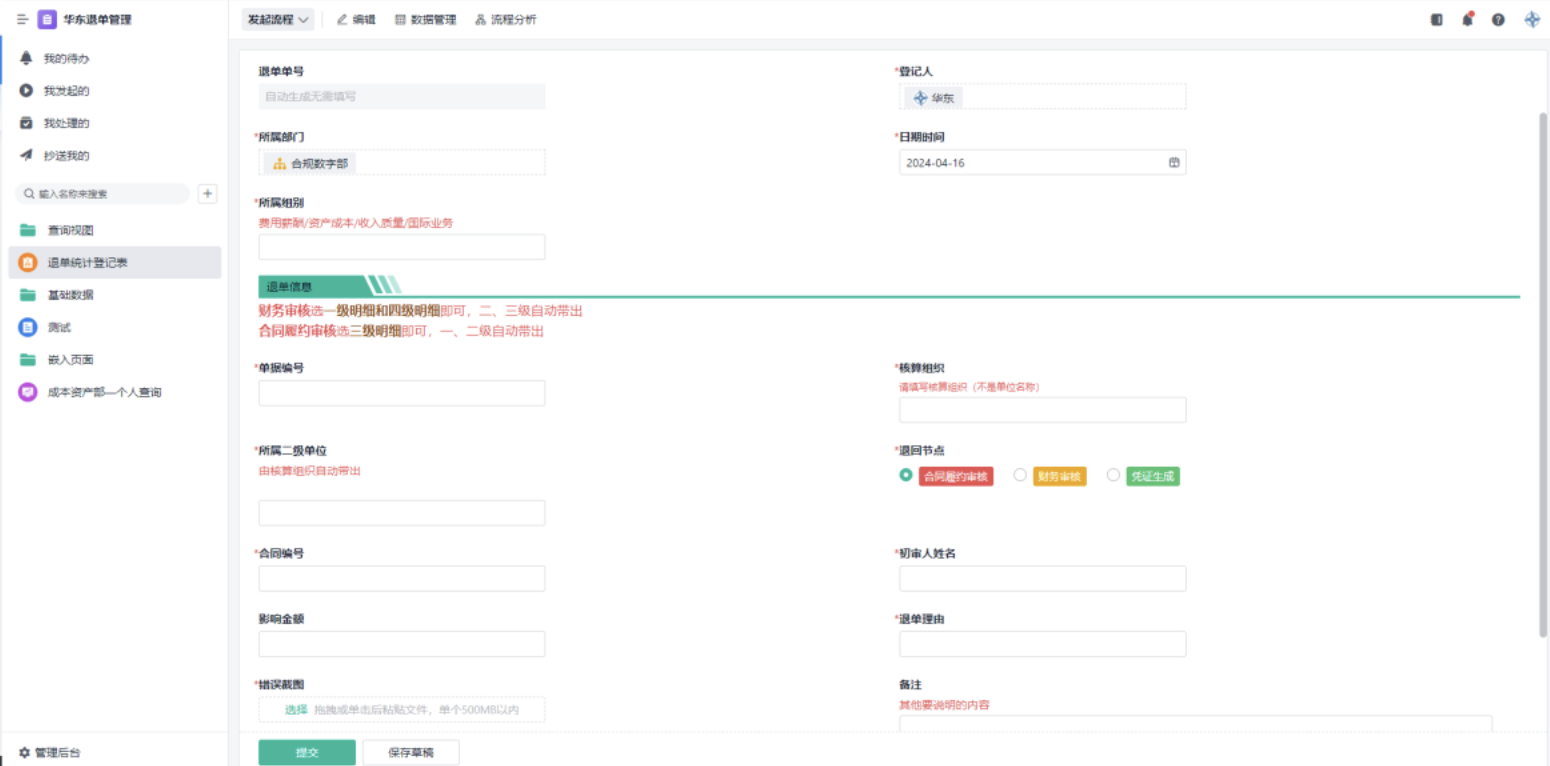Click the 退单单号 auto-generated field
Viewport: 1550px width, 766px height.
point(402,96)
